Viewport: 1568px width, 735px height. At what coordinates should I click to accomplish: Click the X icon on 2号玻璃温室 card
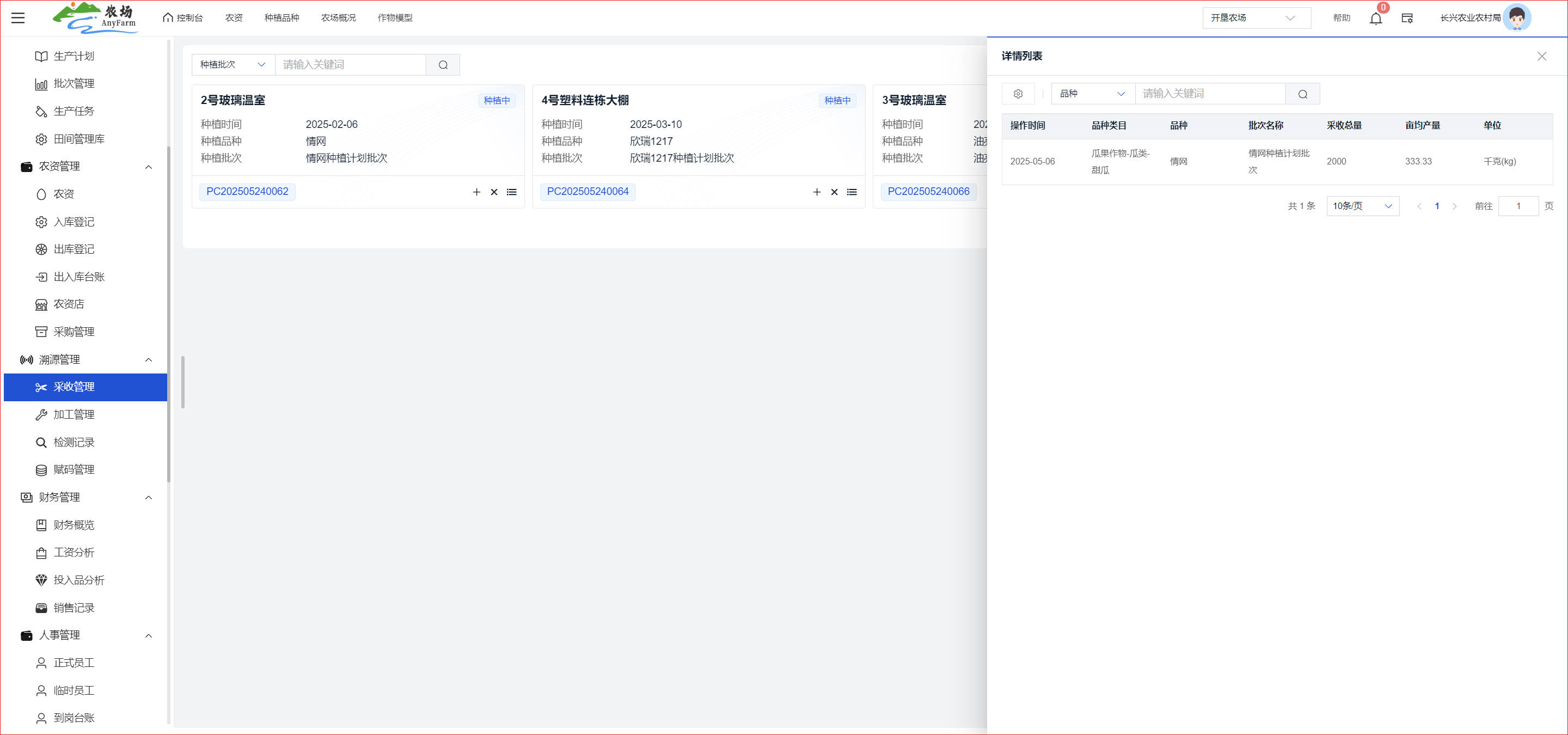[494, 192]
